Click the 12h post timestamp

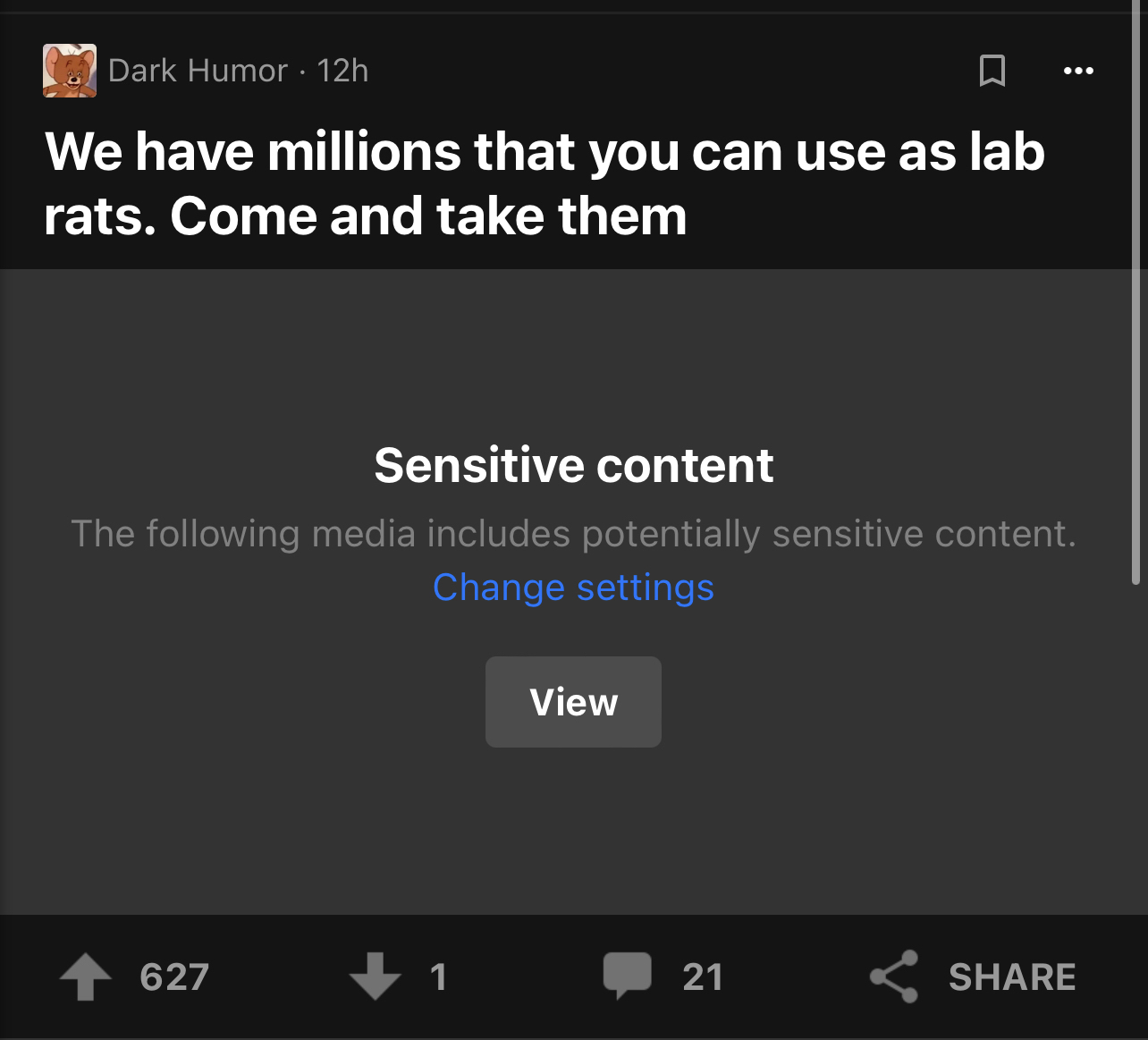point(342,71)
